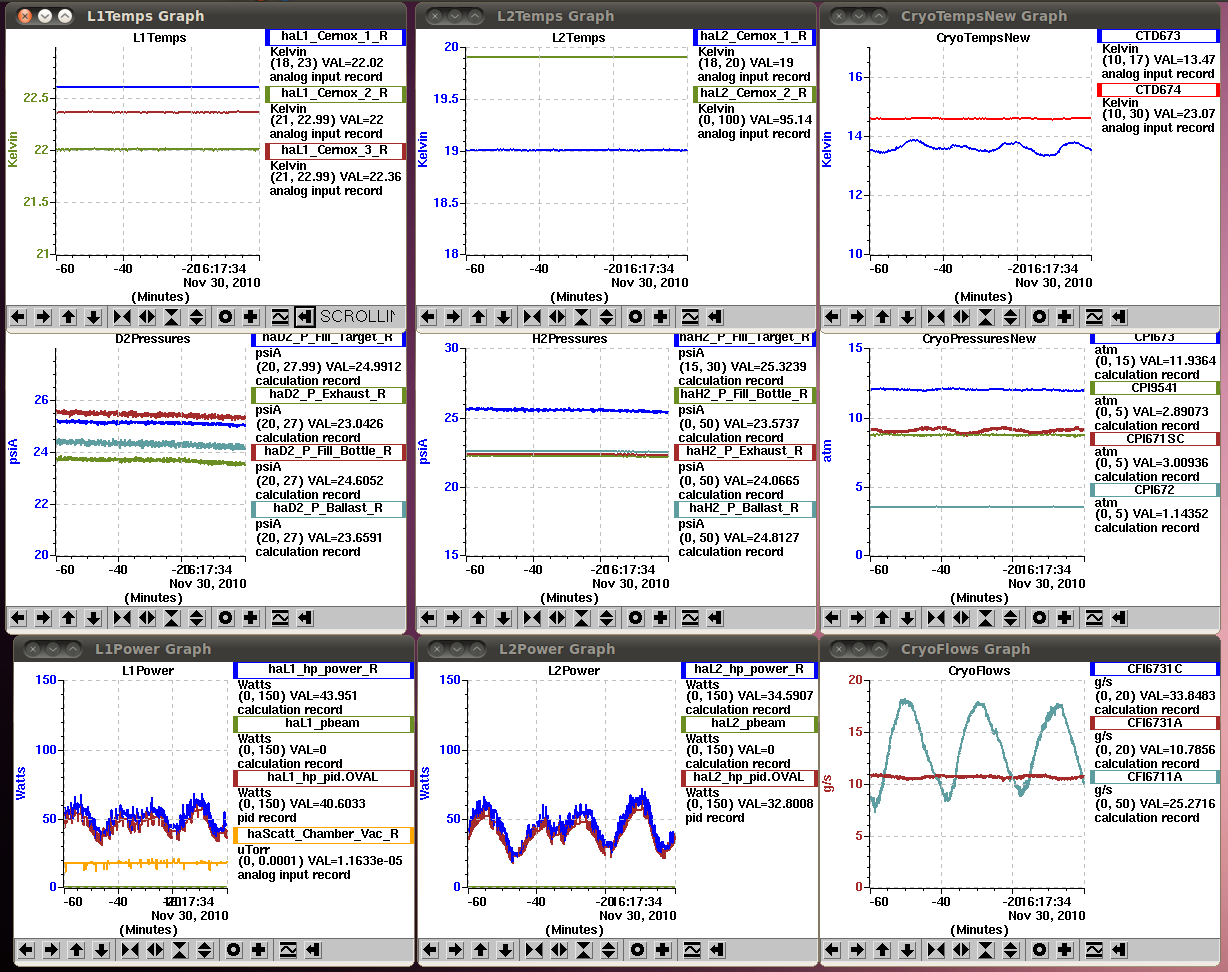Click pan-left arrow in CryoTempsNew toolbar
This screenshot has height=972, width=1228.
(832, 317)
